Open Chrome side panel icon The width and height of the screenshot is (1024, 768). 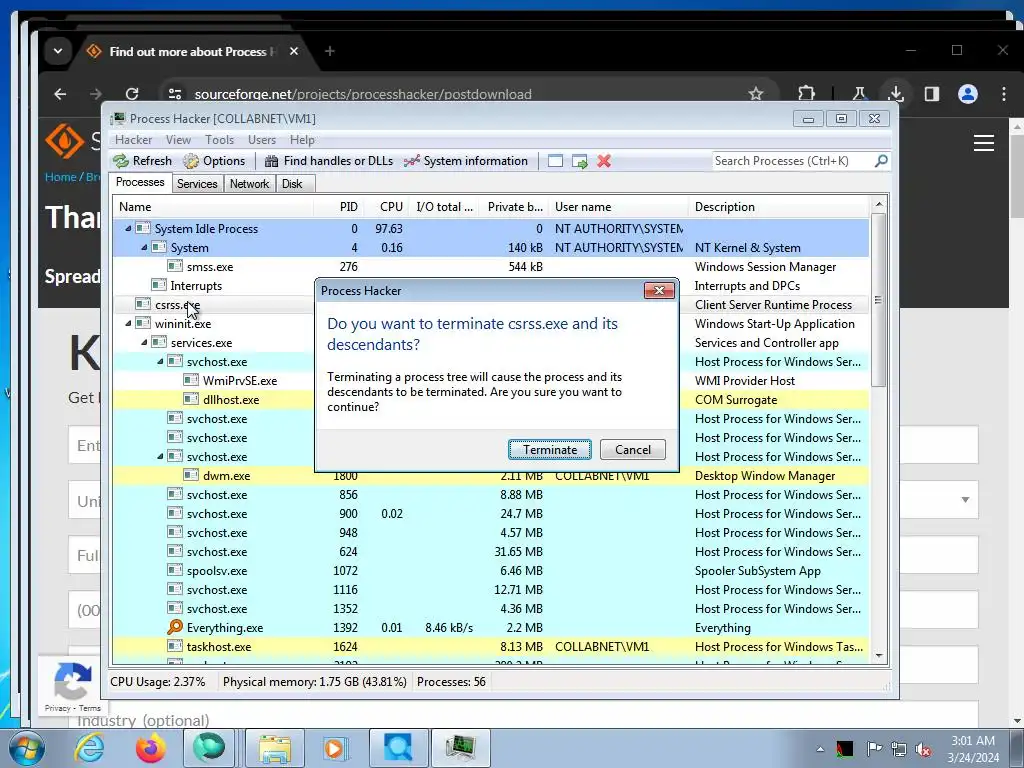pos(932,94)
